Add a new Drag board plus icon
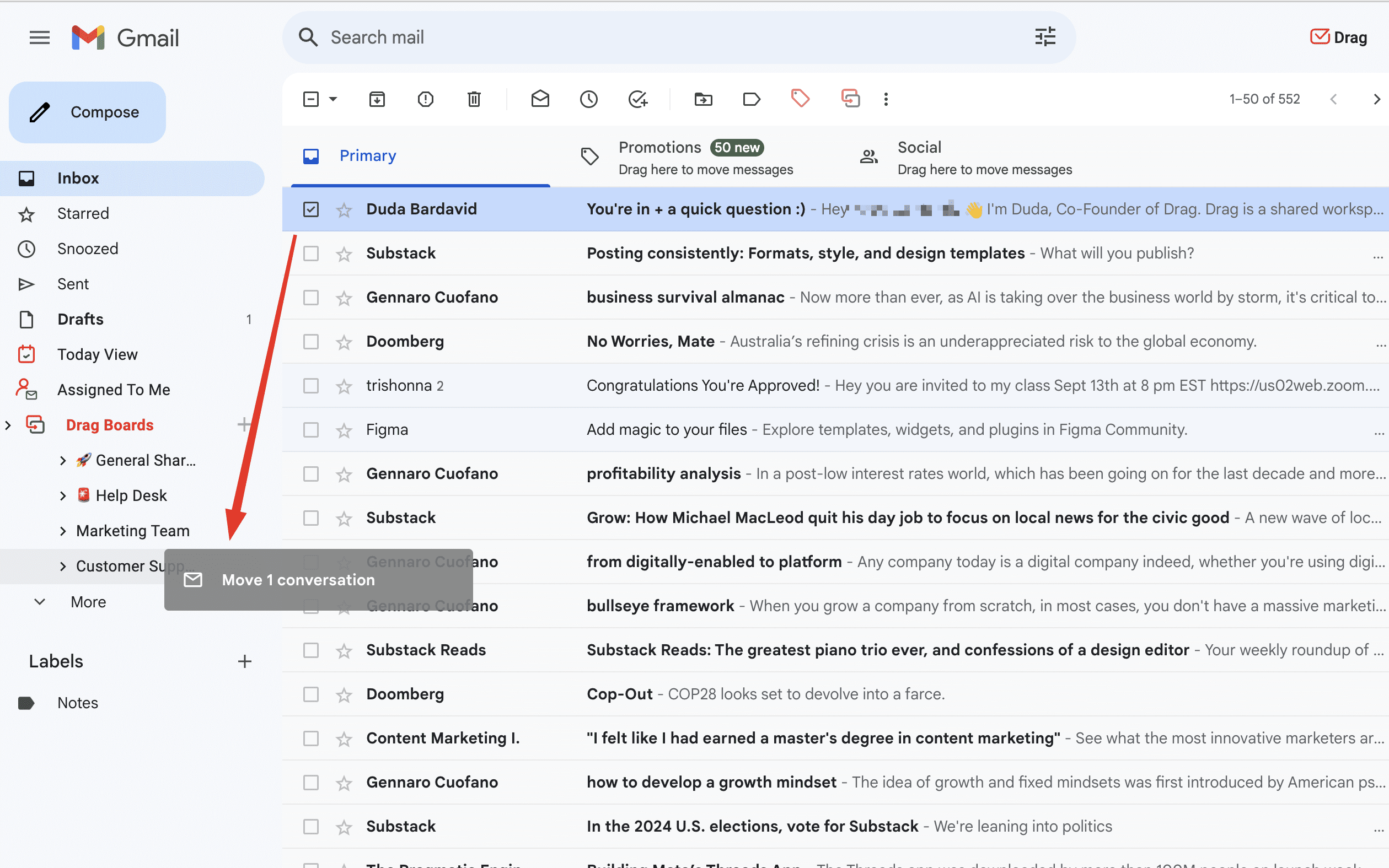Viewport: 1389px width, 868px height. 245,425
